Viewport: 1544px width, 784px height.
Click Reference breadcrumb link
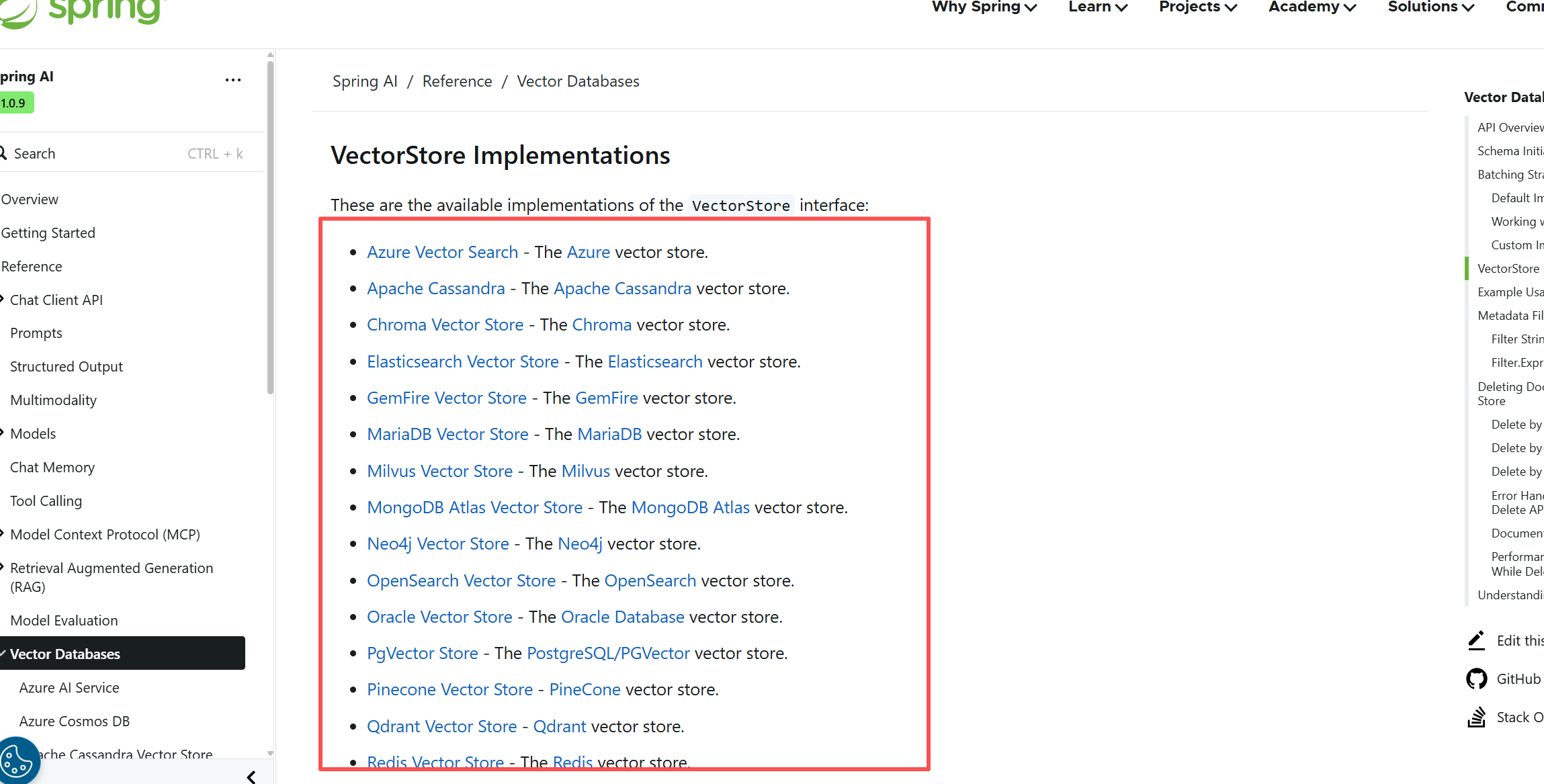click(x=457, y=81)
